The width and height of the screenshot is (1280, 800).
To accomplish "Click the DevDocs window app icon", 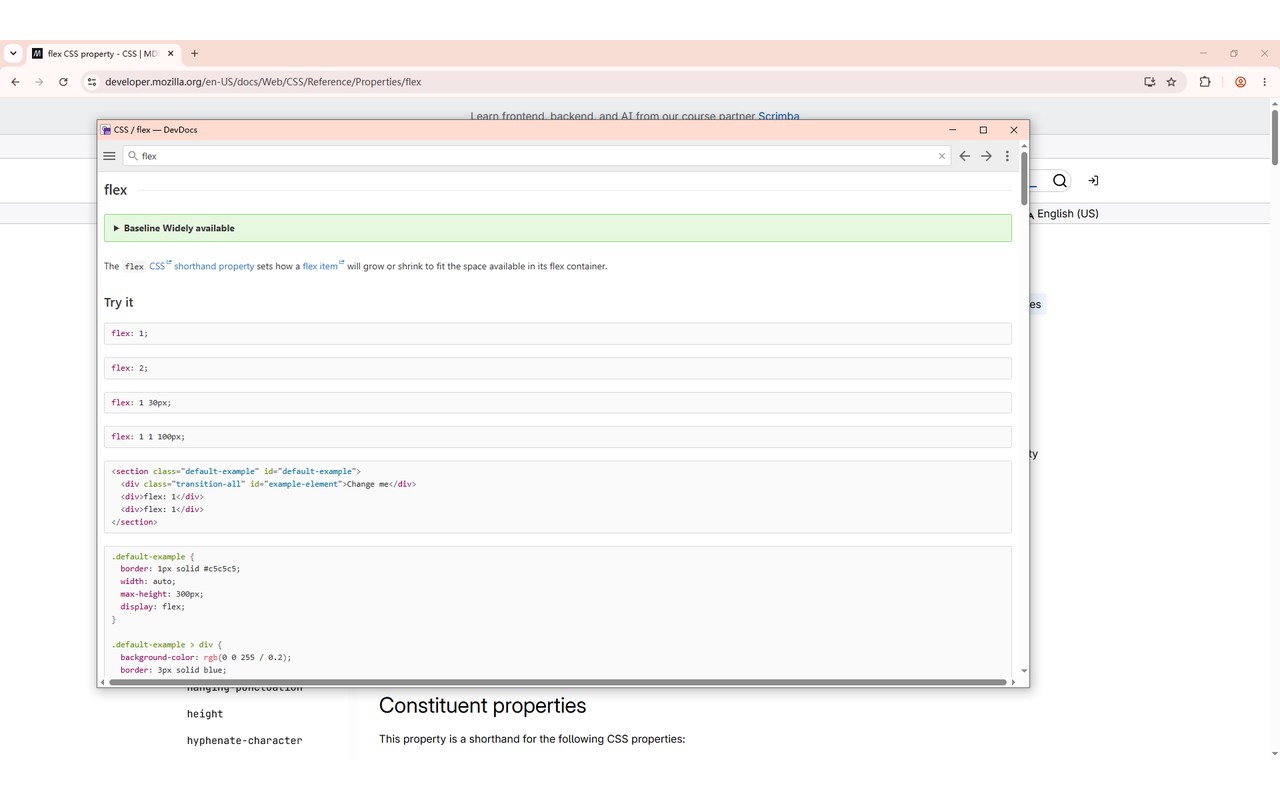I will (106, 130).
